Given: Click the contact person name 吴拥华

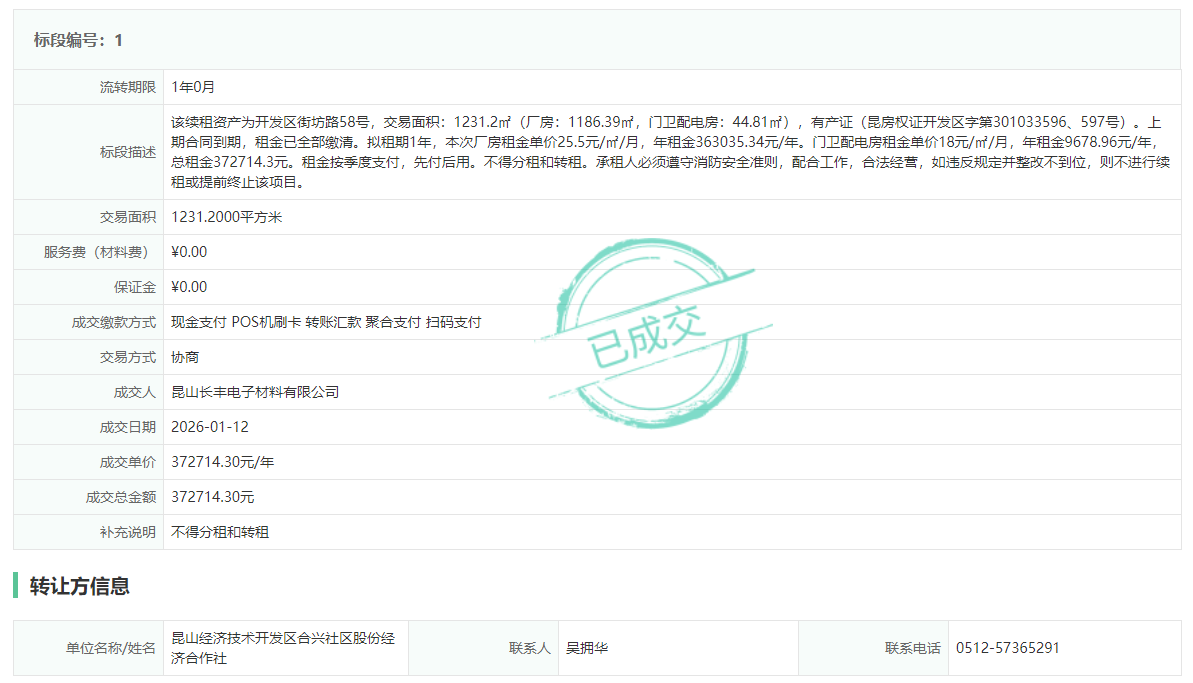Looking at the screenshot, I should pyautogui.click(x=587, y=648).
